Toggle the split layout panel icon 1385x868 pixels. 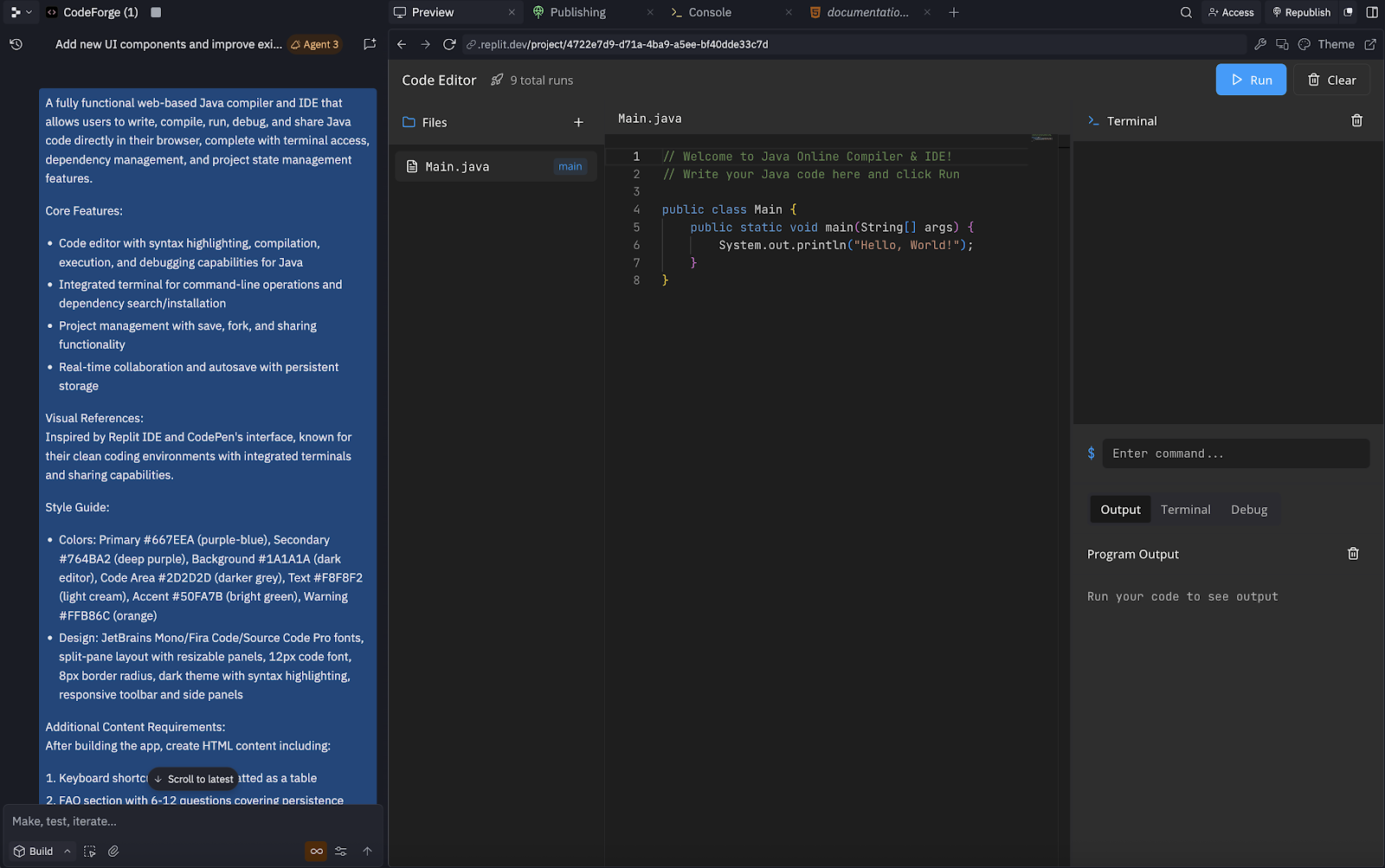pos(1372,12)
